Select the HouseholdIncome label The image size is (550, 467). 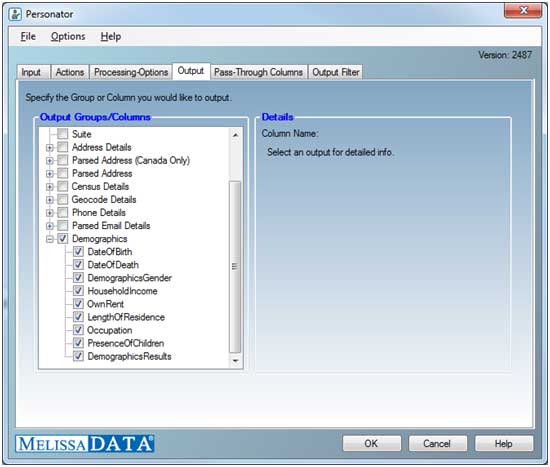(x=122, y=291)
